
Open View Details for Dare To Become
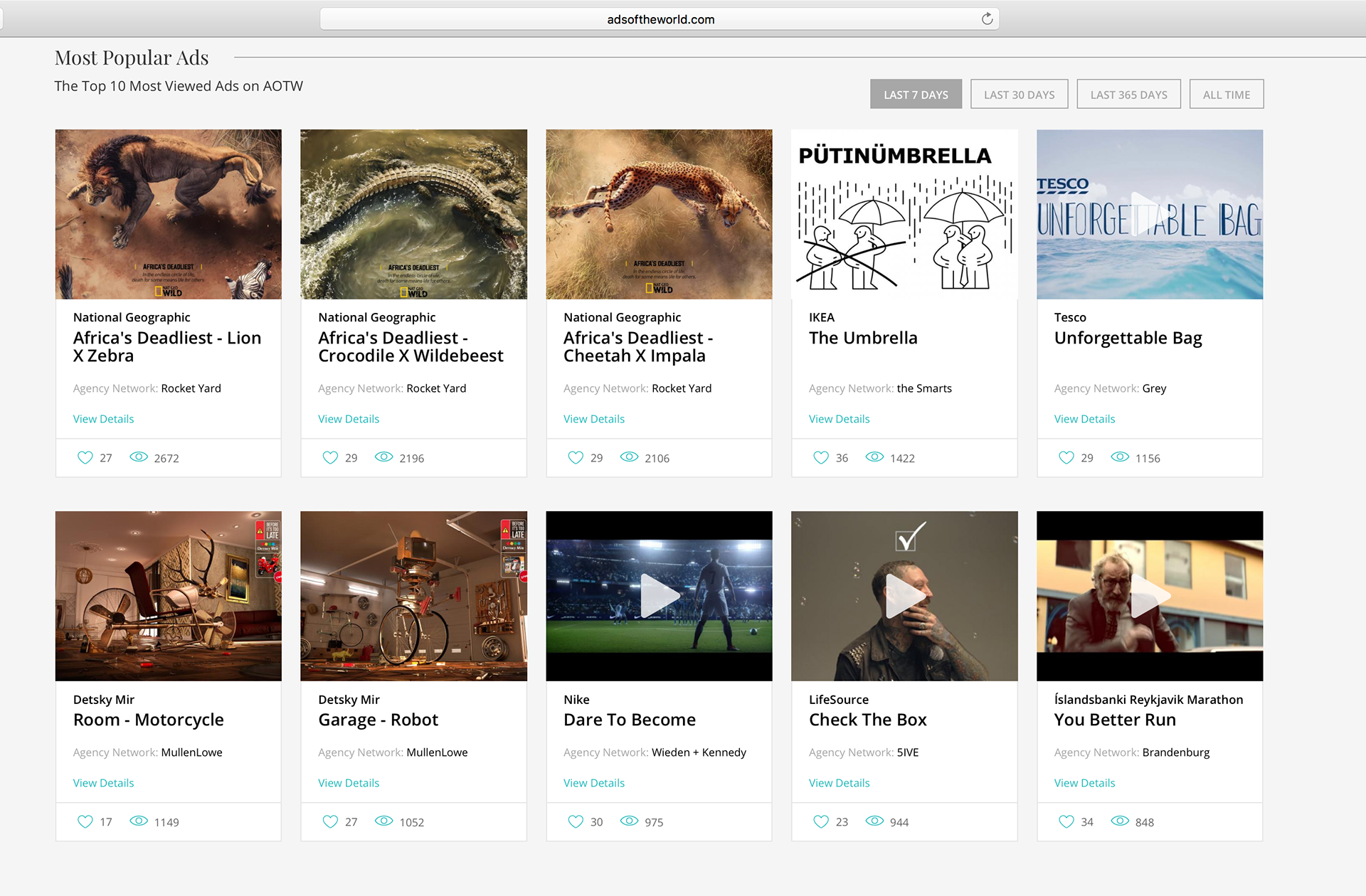594,783
